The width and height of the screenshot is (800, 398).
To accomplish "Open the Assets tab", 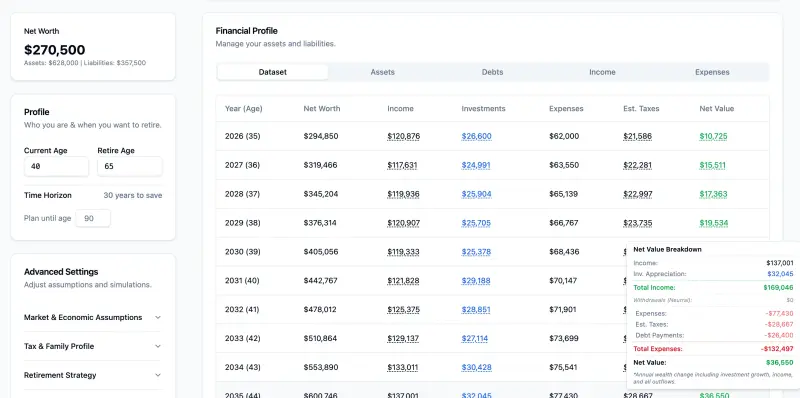I will [x=383, y=72].
